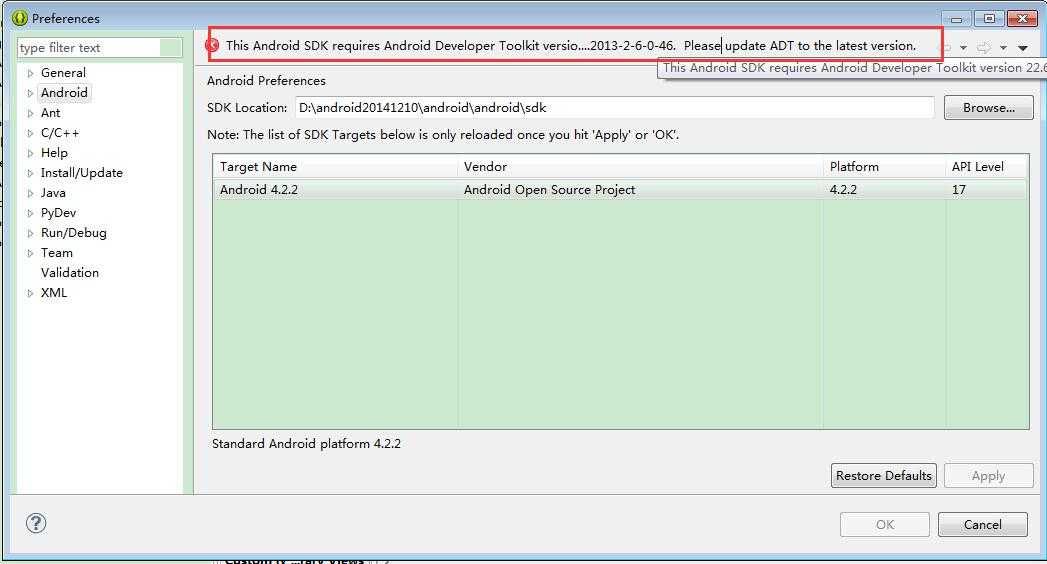Image resolution: width=1047 pixels, height=564 pixels.
Task: Open the back navigation history dropdown
Action: [963, 47]
